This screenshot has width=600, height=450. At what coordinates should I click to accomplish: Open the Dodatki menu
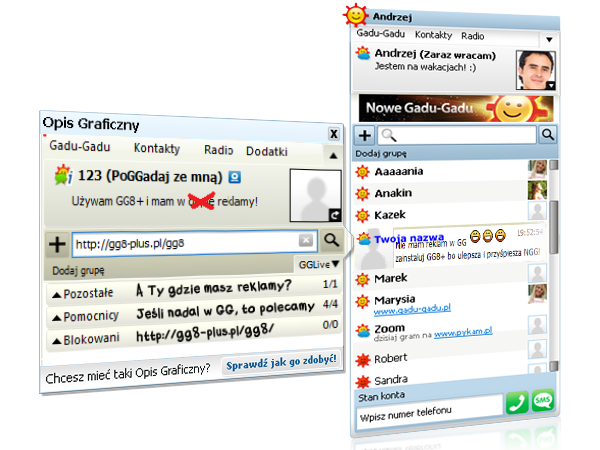267,149
